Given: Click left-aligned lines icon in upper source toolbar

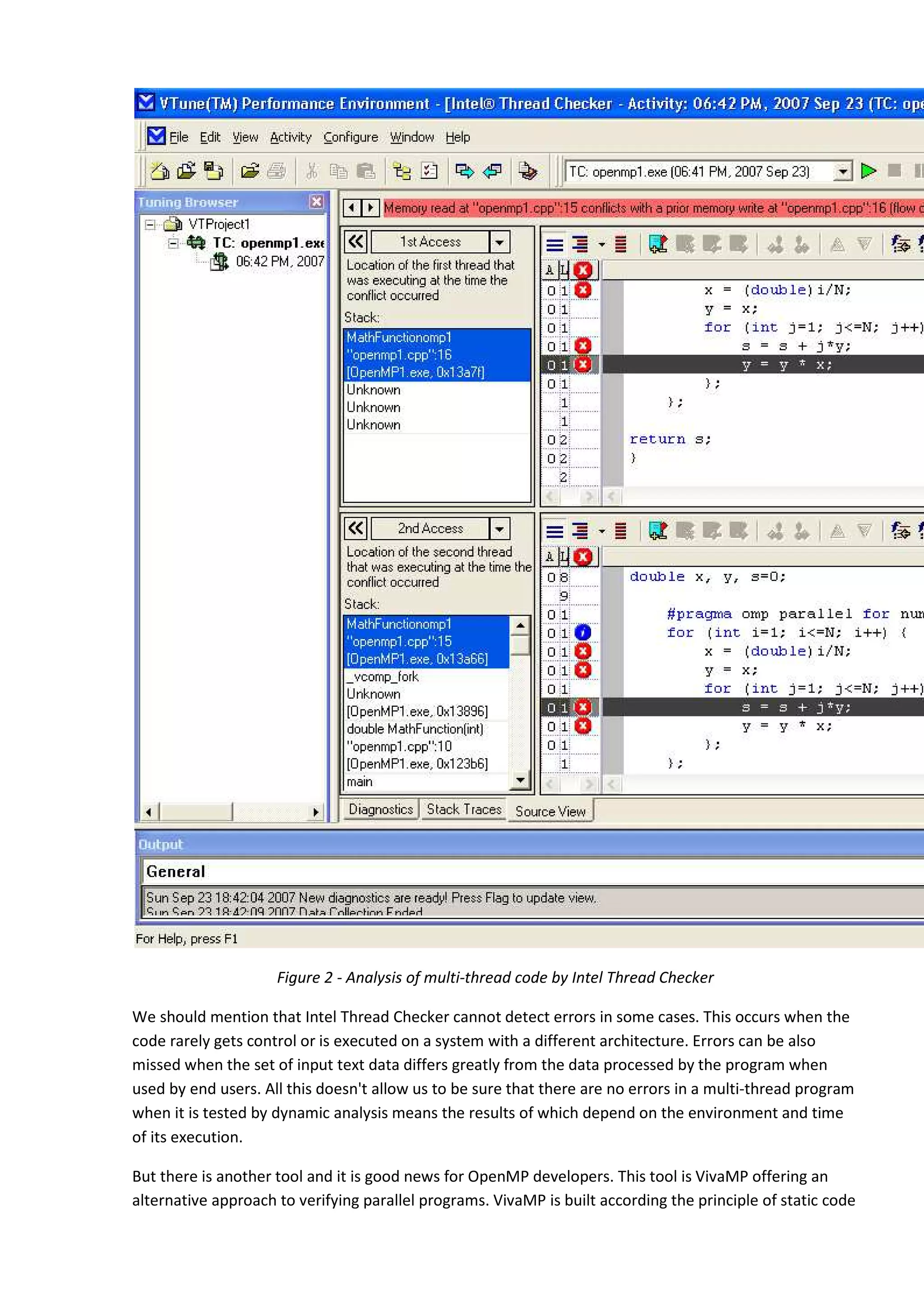Looking at the screenshot, I should [x=554, y=245].
